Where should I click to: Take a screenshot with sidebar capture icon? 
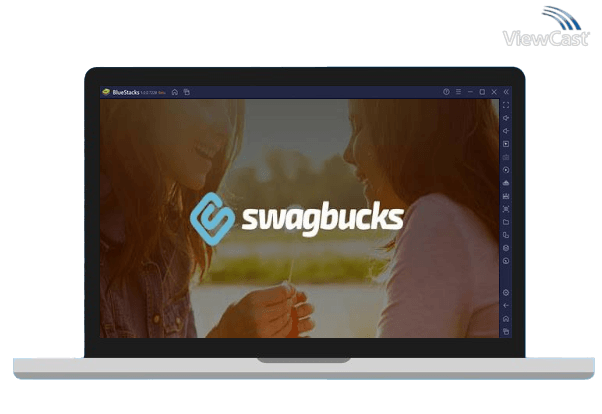(506, 209)
